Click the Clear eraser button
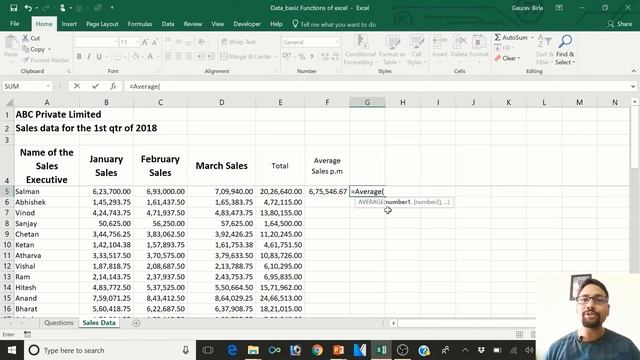The width and height of the screenshot is (640, 360). [x=506, y=58]
